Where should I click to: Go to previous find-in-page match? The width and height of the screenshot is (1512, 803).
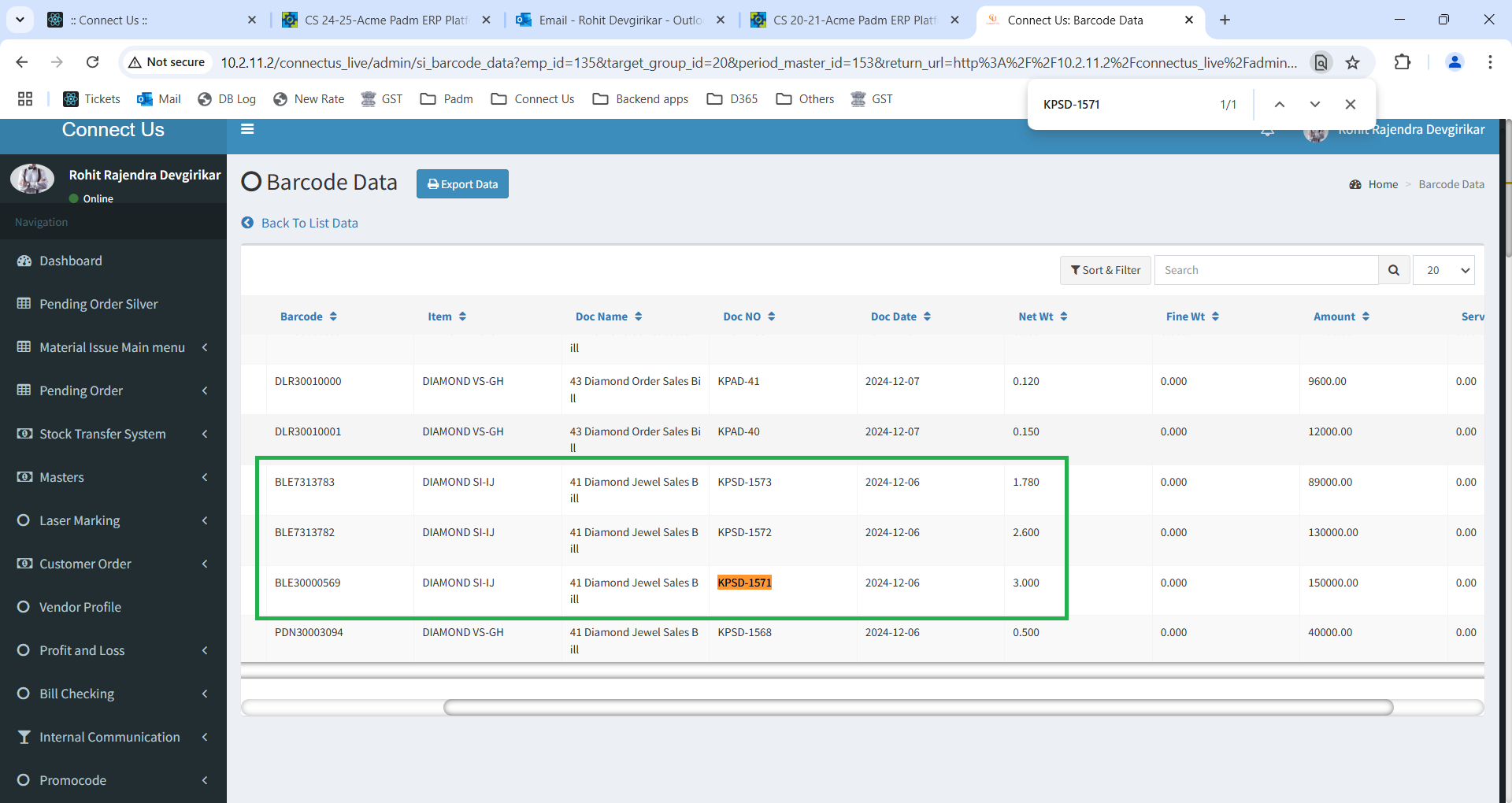pos(1280,104)
